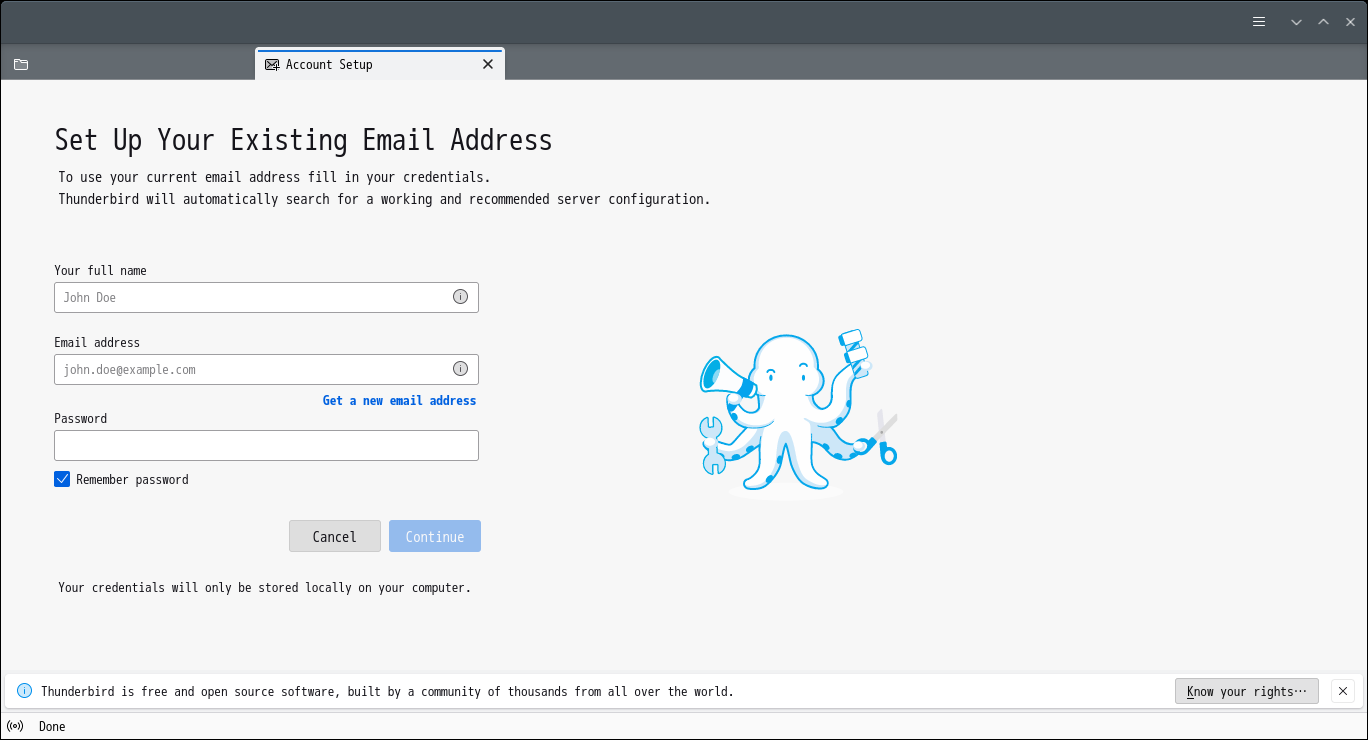Screen dimensions: 1368x740
Task: Click the text 'To use your current email address'
Action: point(274,177)
